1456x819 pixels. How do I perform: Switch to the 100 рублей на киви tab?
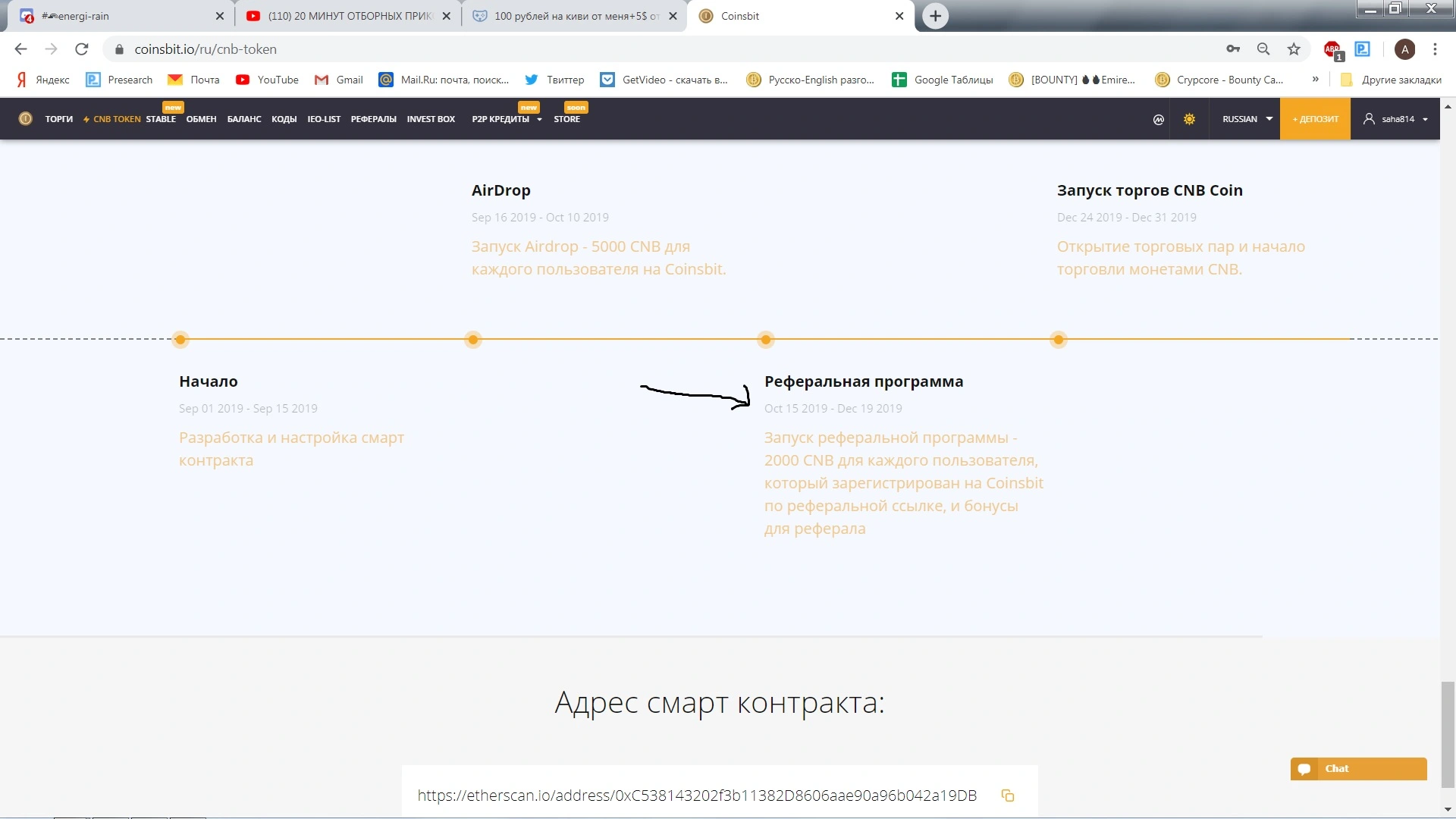575,16
